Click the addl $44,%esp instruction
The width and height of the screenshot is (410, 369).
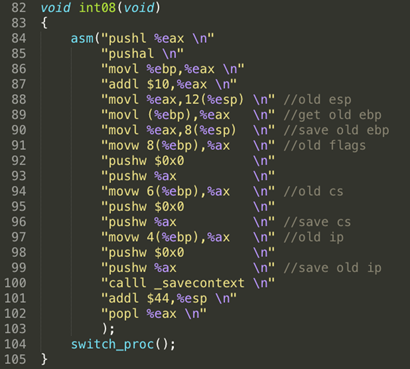158,299
